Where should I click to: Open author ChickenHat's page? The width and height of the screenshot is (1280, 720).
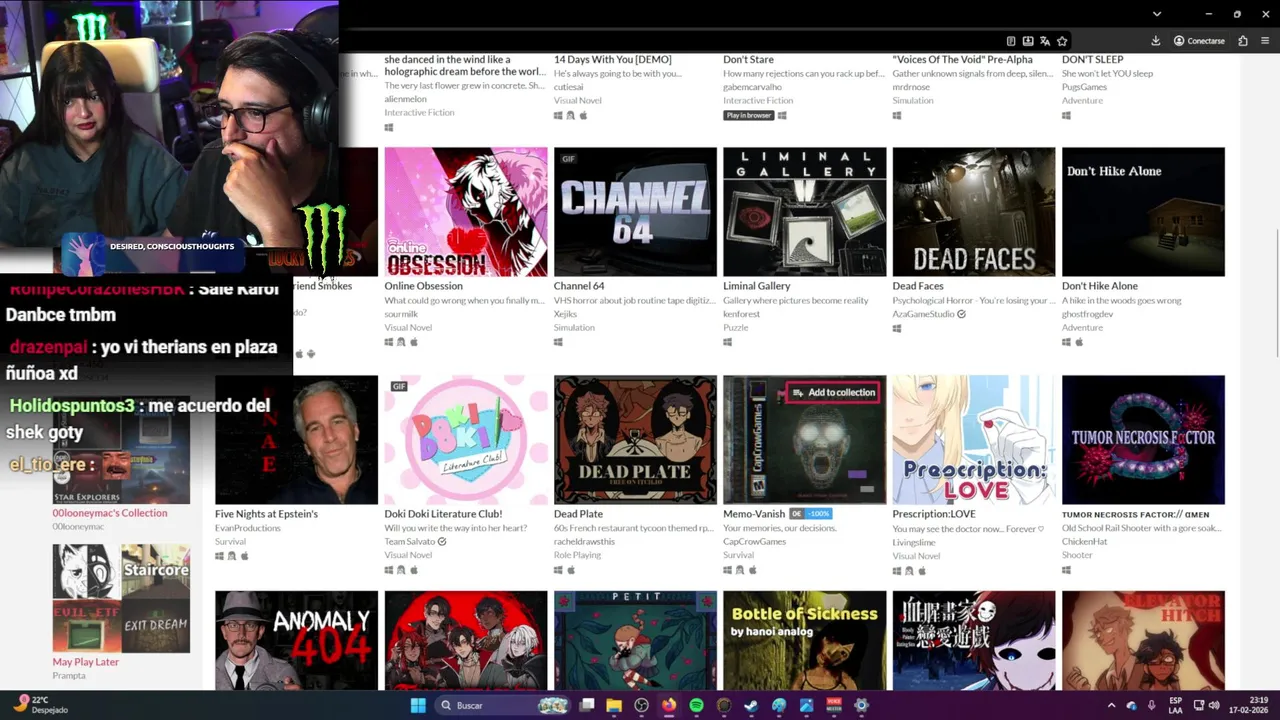coord(1084,542)
